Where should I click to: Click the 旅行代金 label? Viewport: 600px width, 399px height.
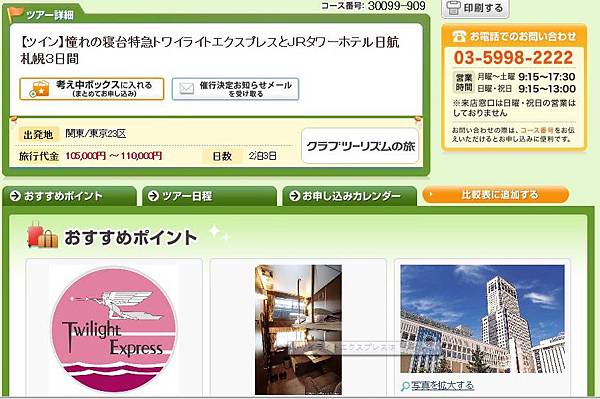click(39, 156)
